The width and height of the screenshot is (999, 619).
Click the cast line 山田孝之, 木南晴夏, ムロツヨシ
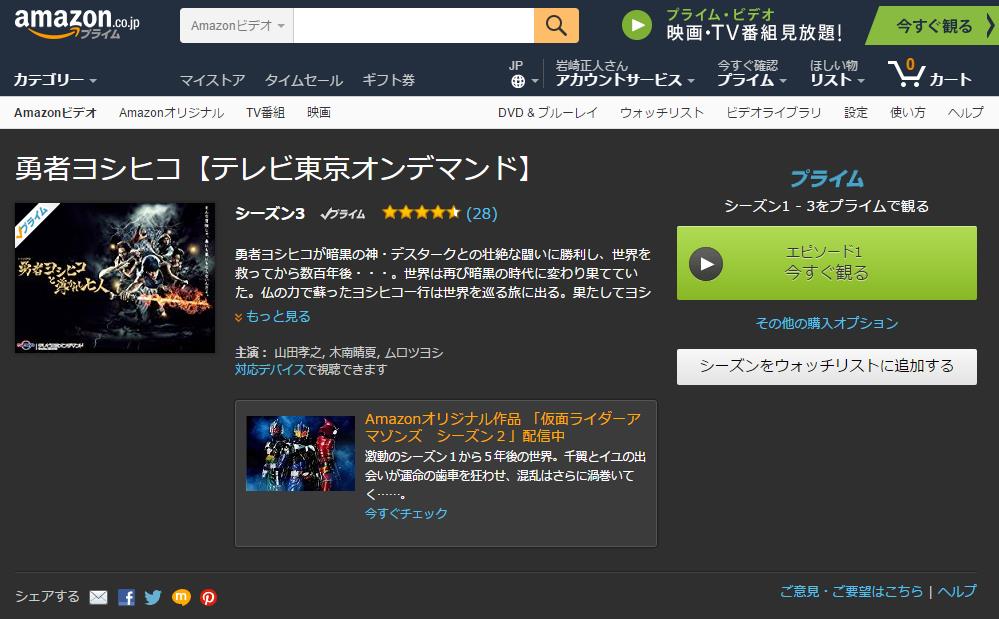click(x=358, y=353)
